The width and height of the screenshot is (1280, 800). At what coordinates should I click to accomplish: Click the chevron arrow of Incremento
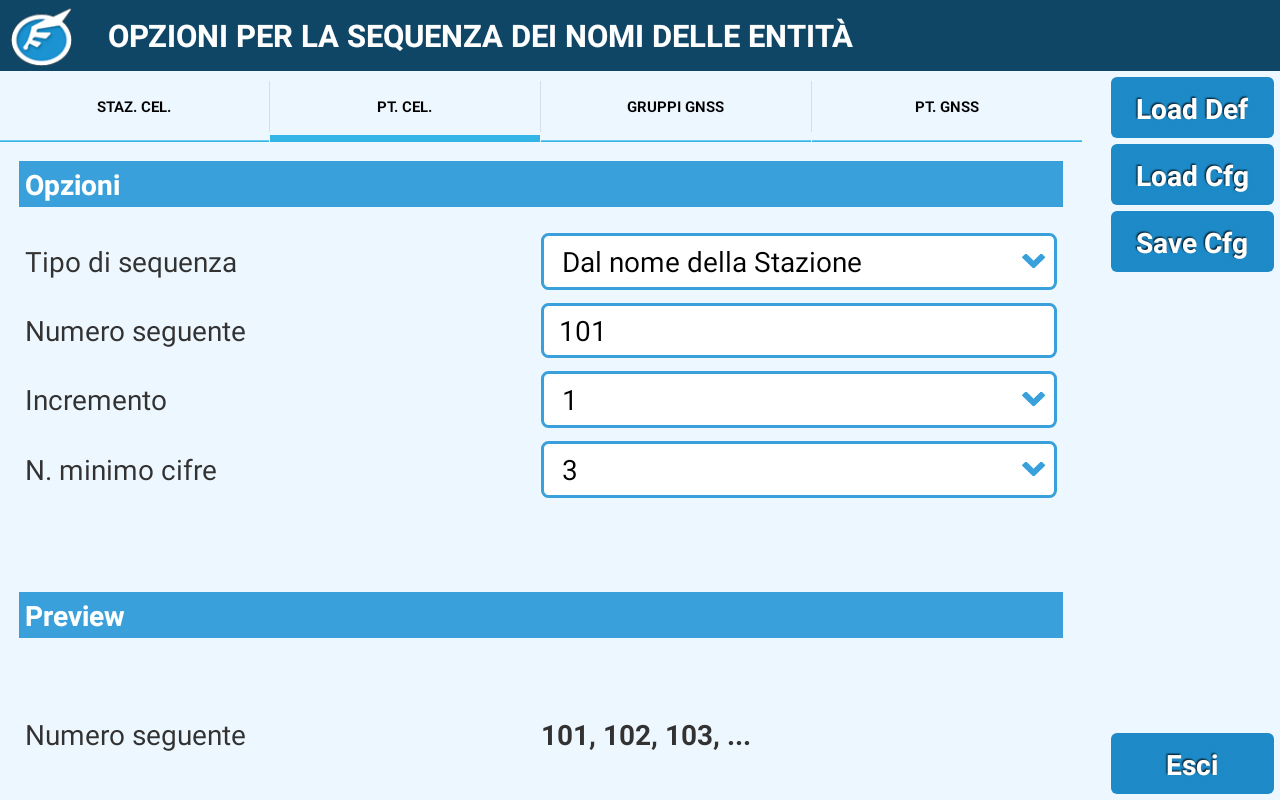pyautogui.click(x=1033, y=400)
